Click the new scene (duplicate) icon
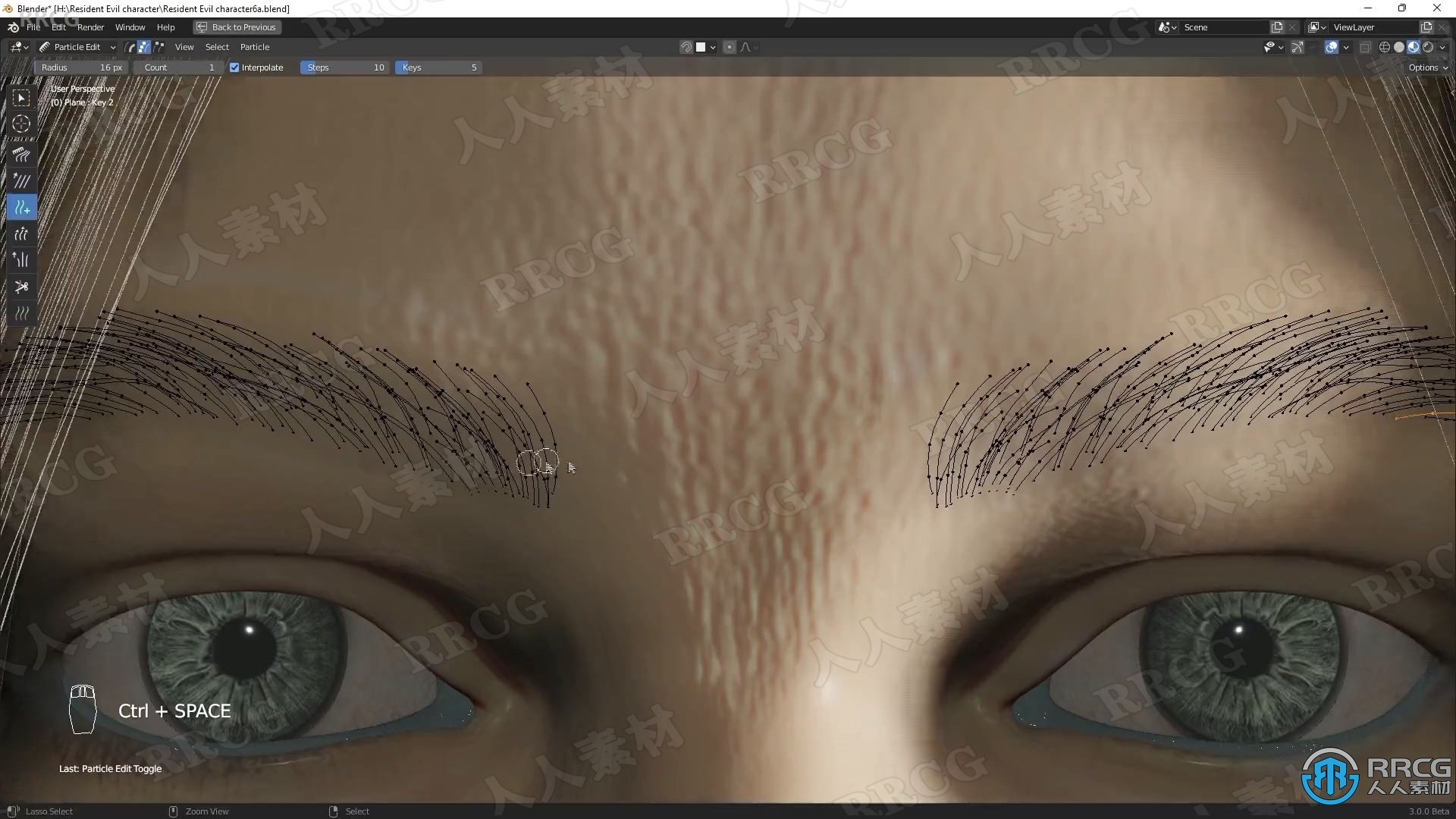The width and height of the screenshot is (1456, 819). coord(1277,27)
